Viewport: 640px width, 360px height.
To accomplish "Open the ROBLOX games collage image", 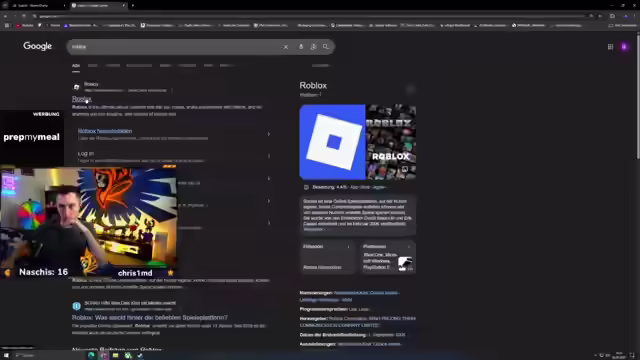I will point(391,142).
